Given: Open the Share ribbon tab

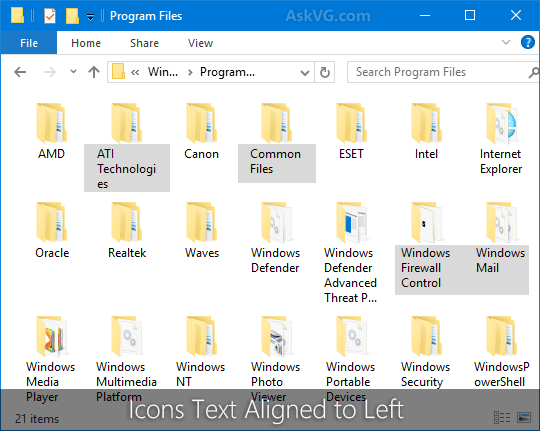Looking at the screenshot, I should point(144,43).
